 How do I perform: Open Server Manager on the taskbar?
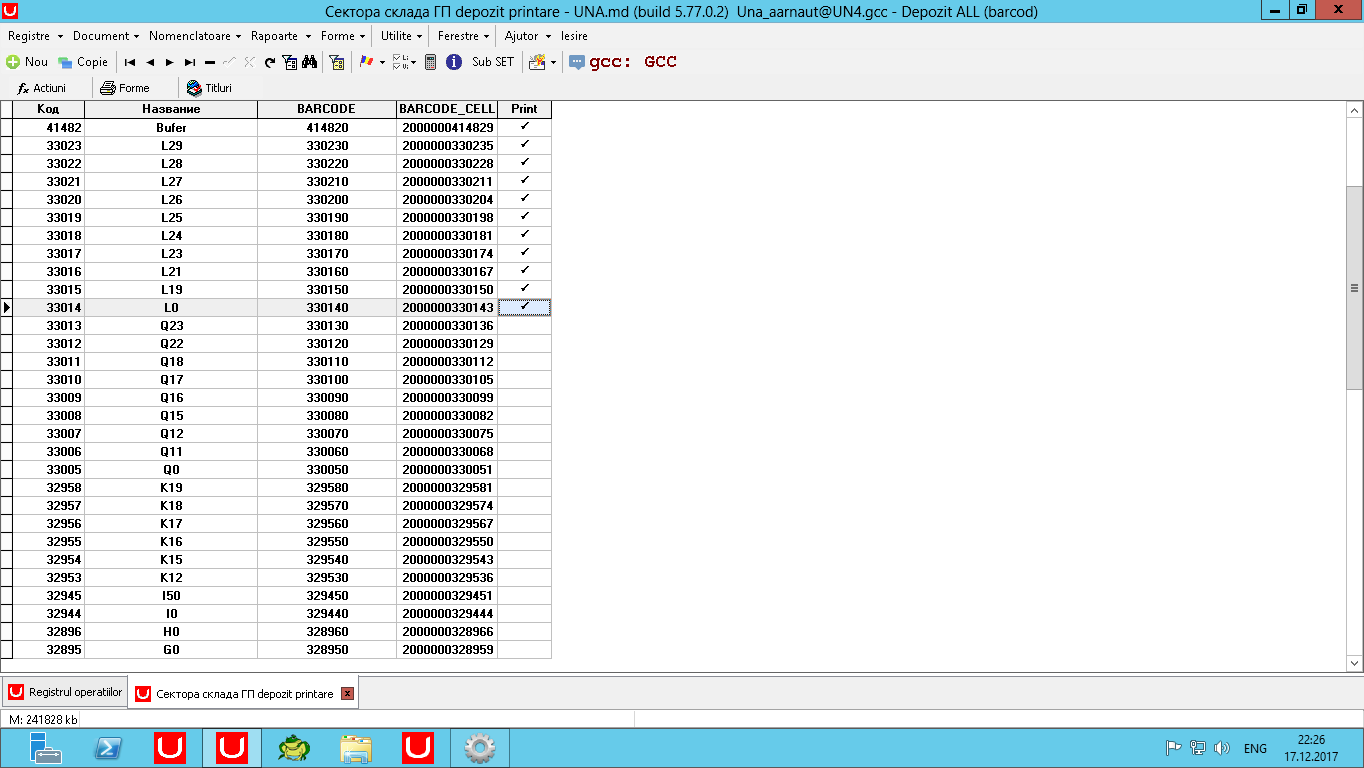coord(46,747)
